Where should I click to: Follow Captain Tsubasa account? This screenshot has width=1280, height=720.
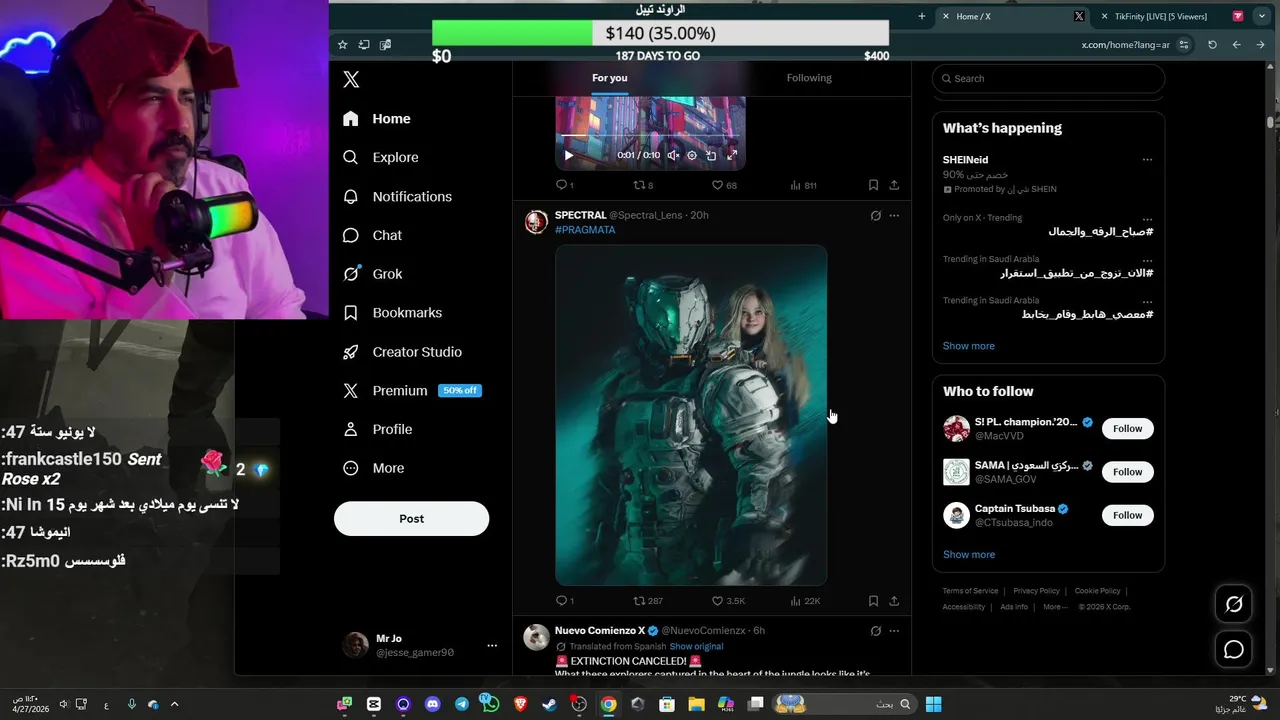coord(1127,515)
